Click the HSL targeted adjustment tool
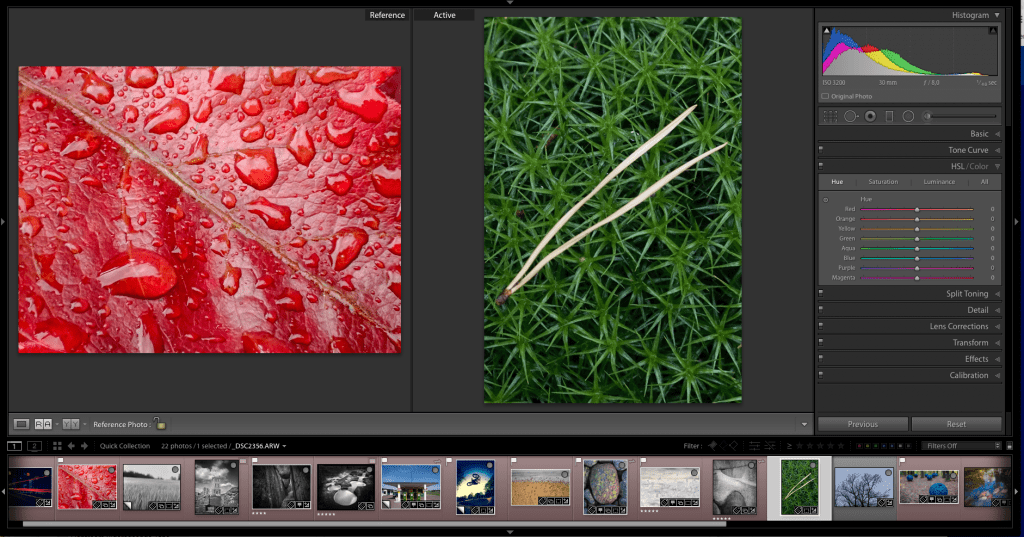Screen dimensions: 1024x537 pyautogui.click(x=825, y=200)
